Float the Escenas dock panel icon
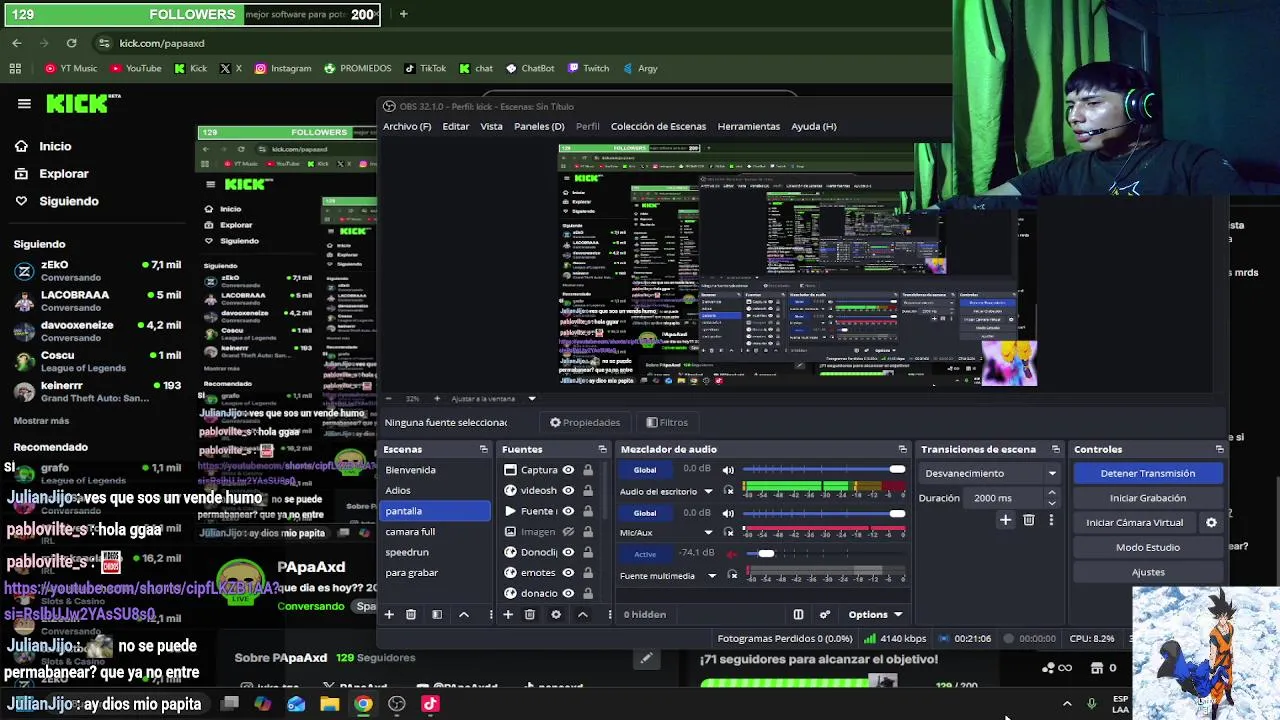1280x720 pixels. (484, 449)
